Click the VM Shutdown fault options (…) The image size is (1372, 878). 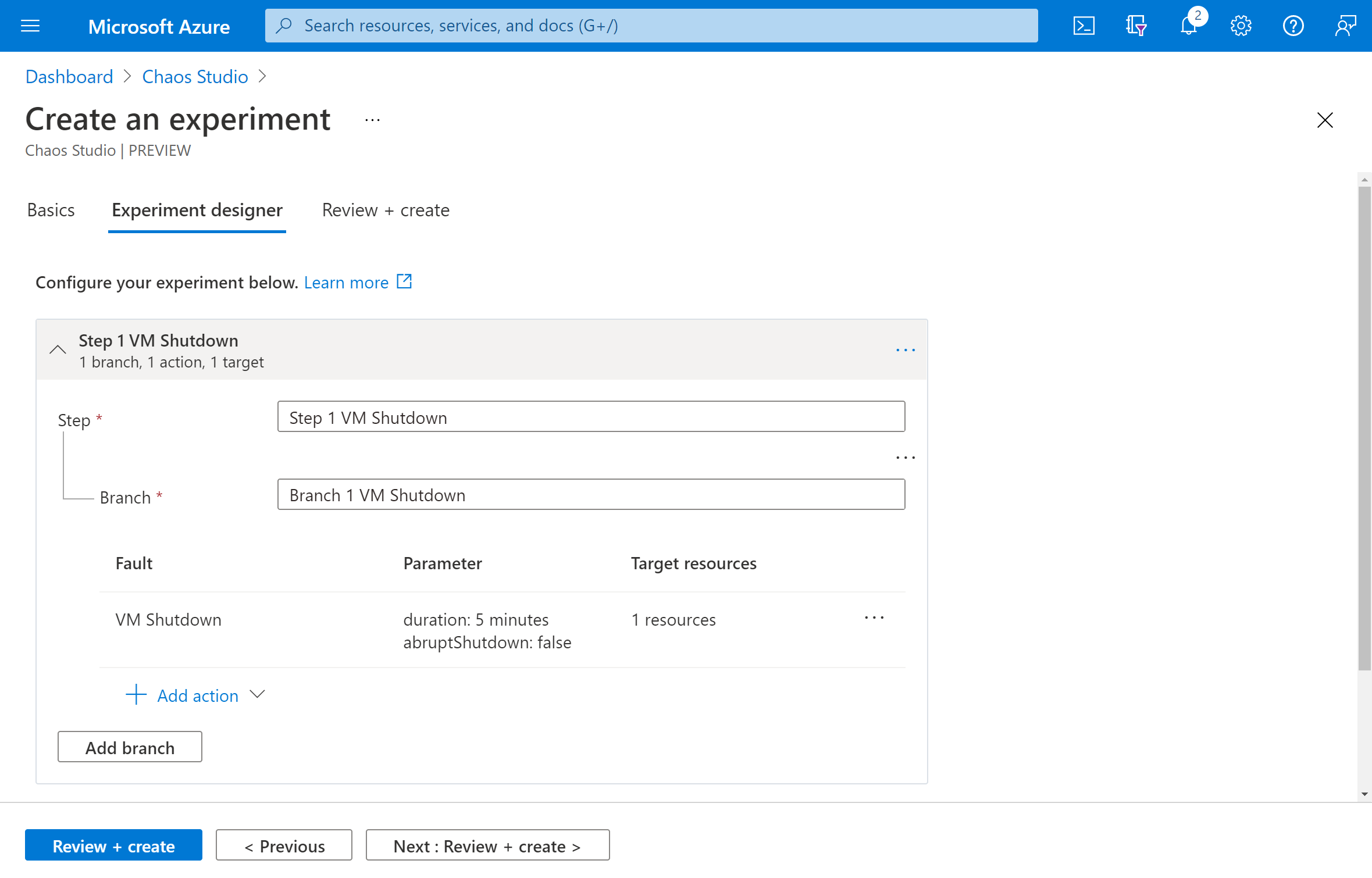point(873,618)
